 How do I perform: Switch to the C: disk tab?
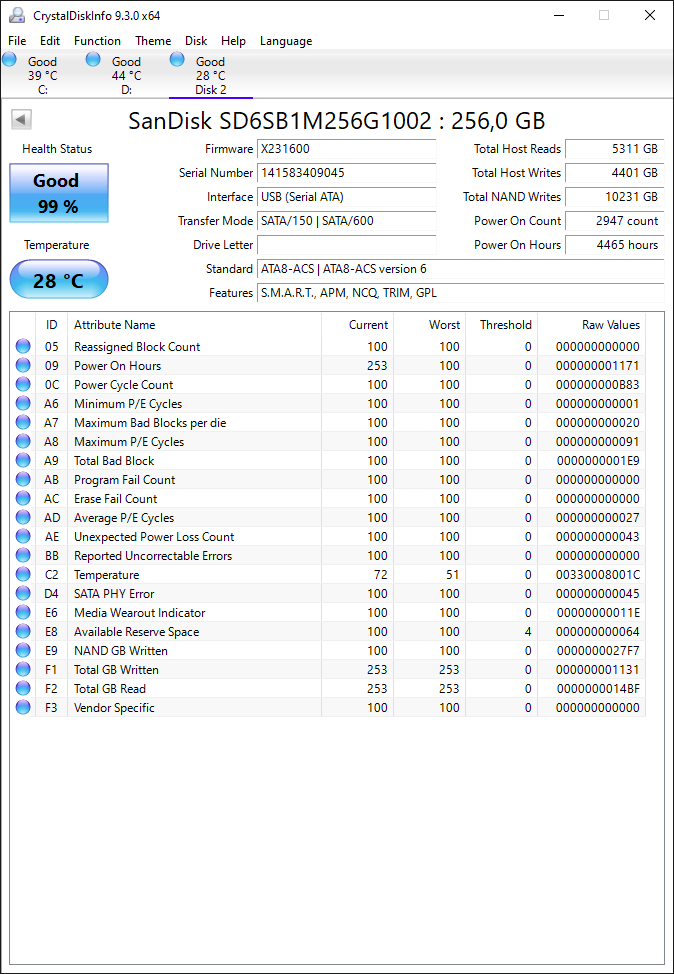[42, 75]
